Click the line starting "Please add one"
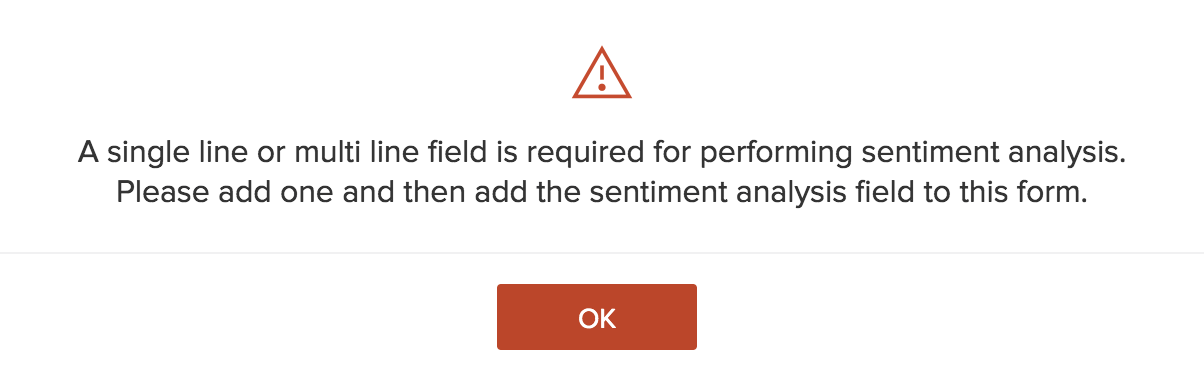 [602, 192]
